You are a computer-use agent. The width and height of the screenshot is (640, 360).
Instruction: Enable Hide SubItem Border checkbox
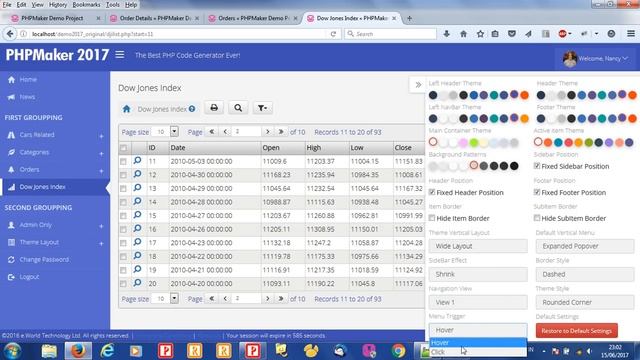click(x=537, y=218)
